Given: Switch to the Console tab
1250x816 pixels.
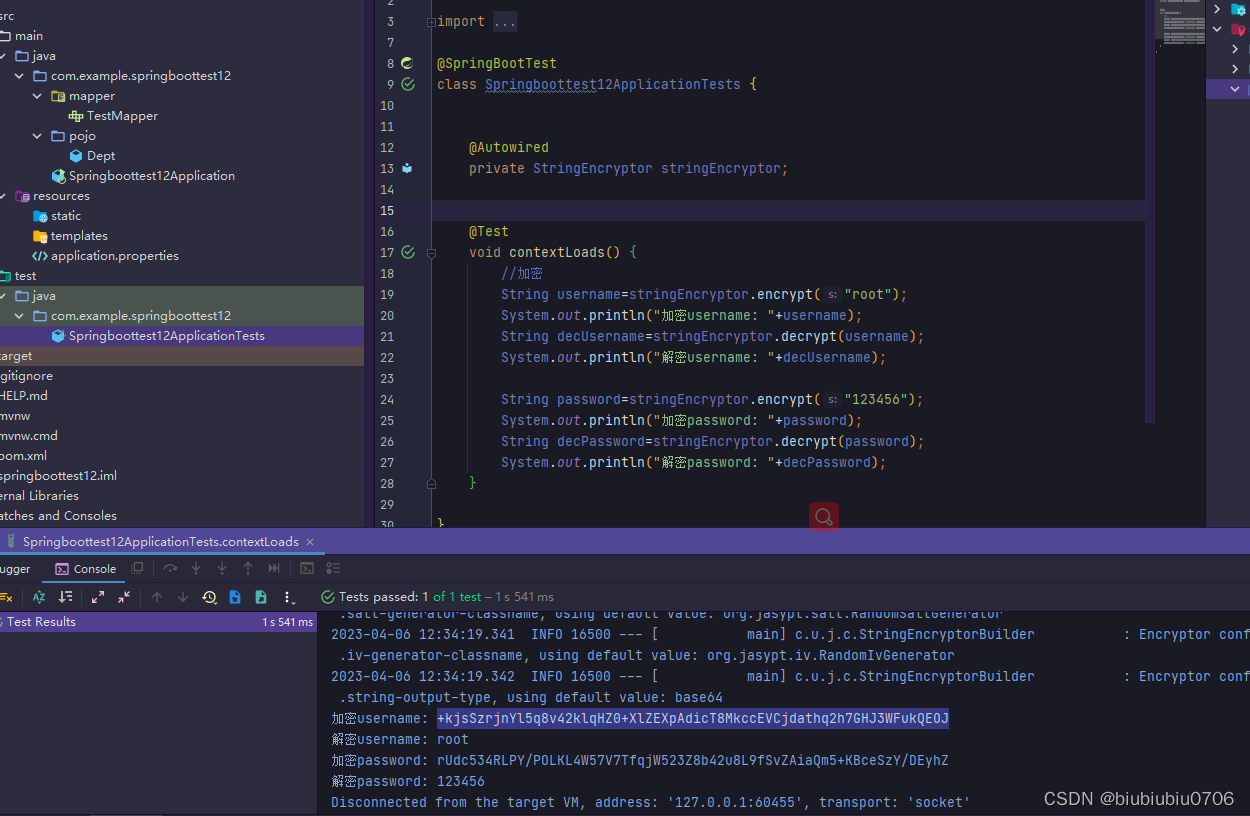Looking at the screenshot, I should coord(84,568).
